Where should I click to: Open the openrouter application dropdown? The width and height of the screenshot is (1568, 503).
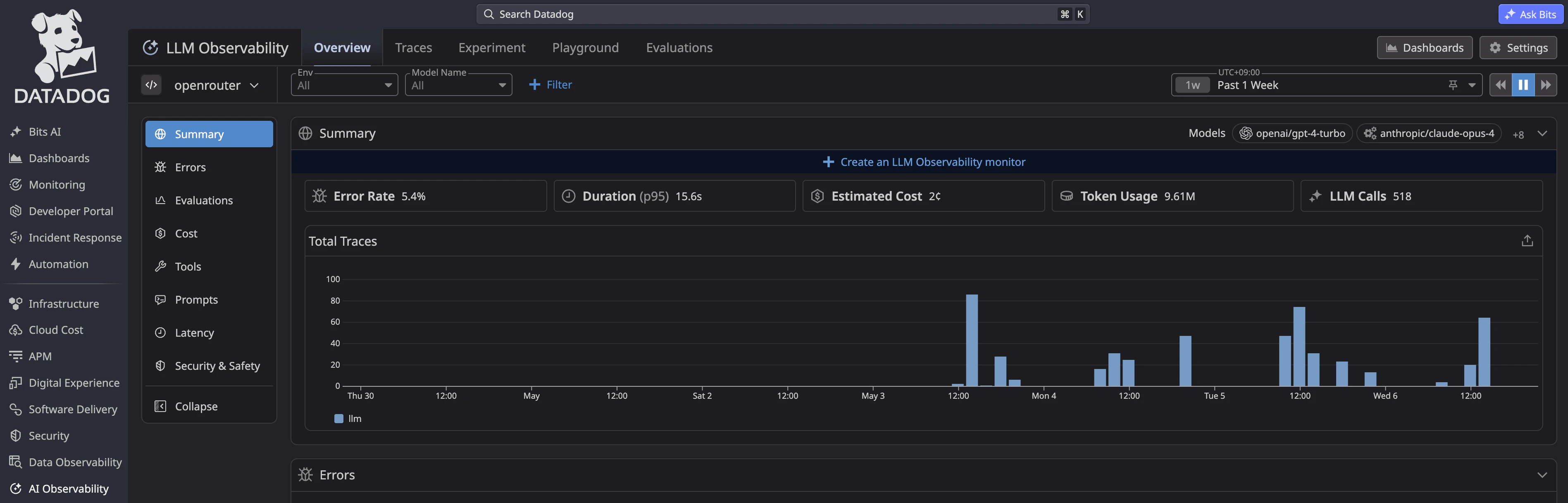point(216,85)
